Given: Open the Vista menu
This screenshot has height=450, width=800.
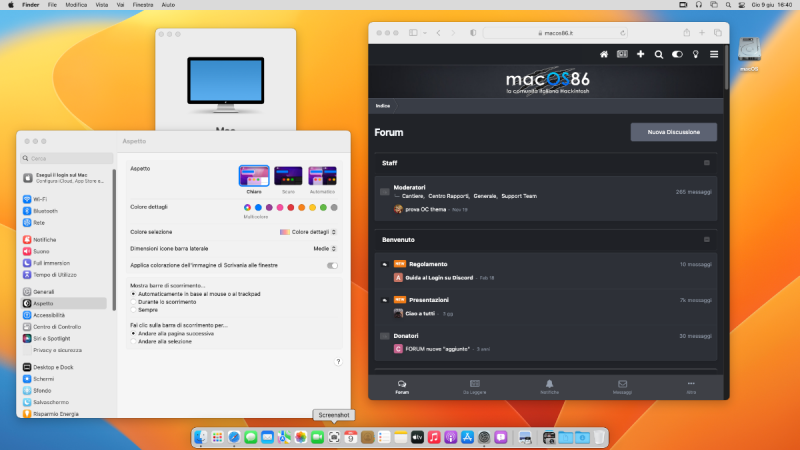Looking at the screenshot, I should pyautogui.click(x=102, y=5).
